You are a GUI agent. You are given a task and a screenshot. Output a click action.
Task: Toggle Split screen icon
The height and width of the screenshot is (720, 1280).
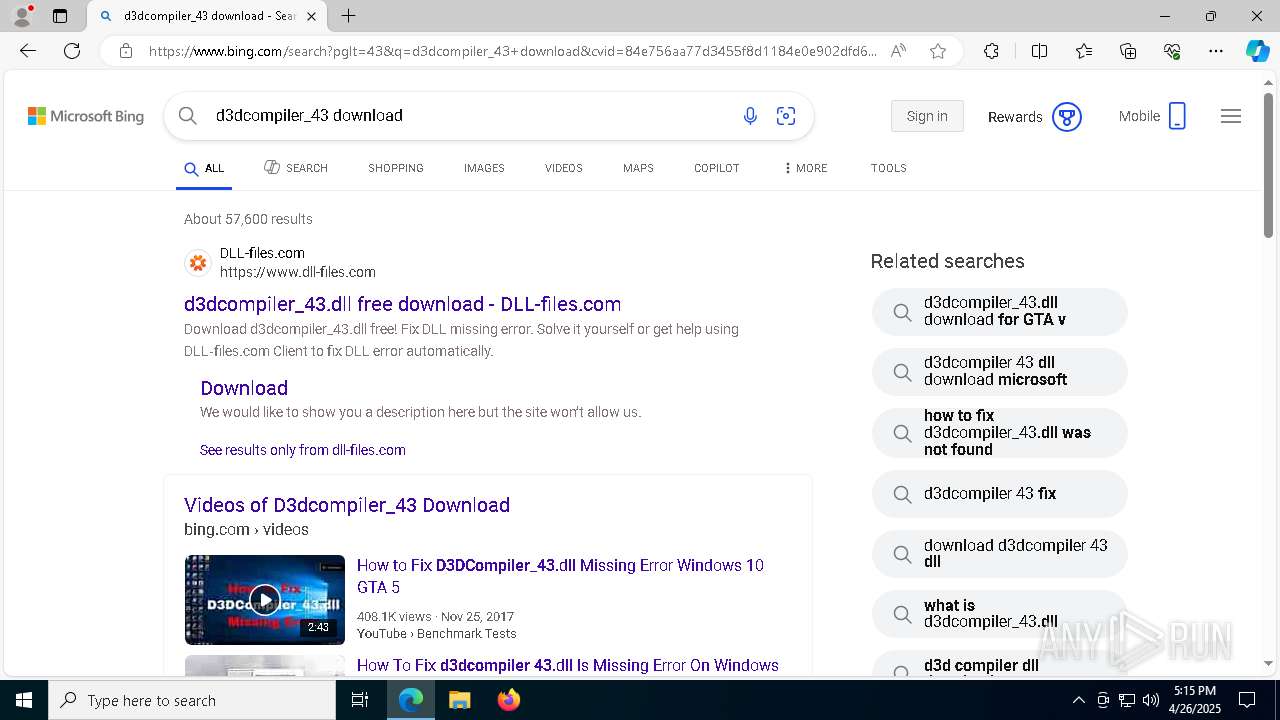click(x=1039, y=51)
